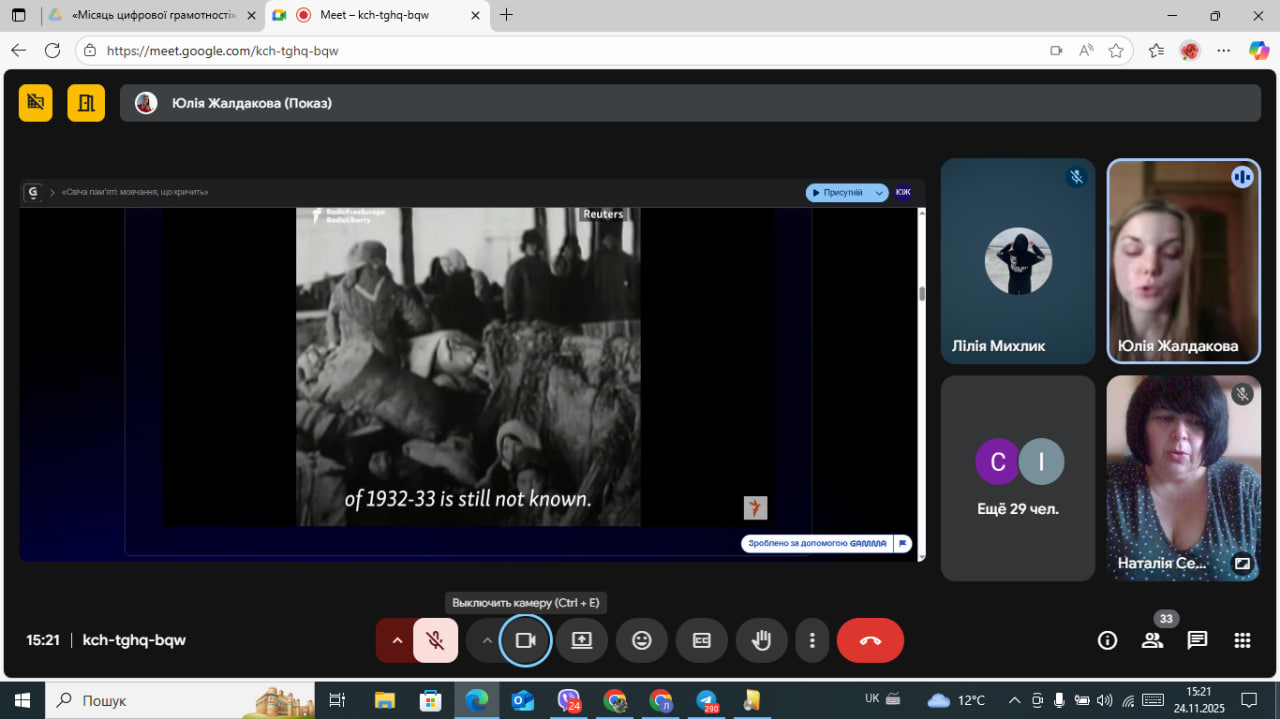The image size is (1280, 719).
Task: Show the participants list icon
Action: (x=1152, y=641)
